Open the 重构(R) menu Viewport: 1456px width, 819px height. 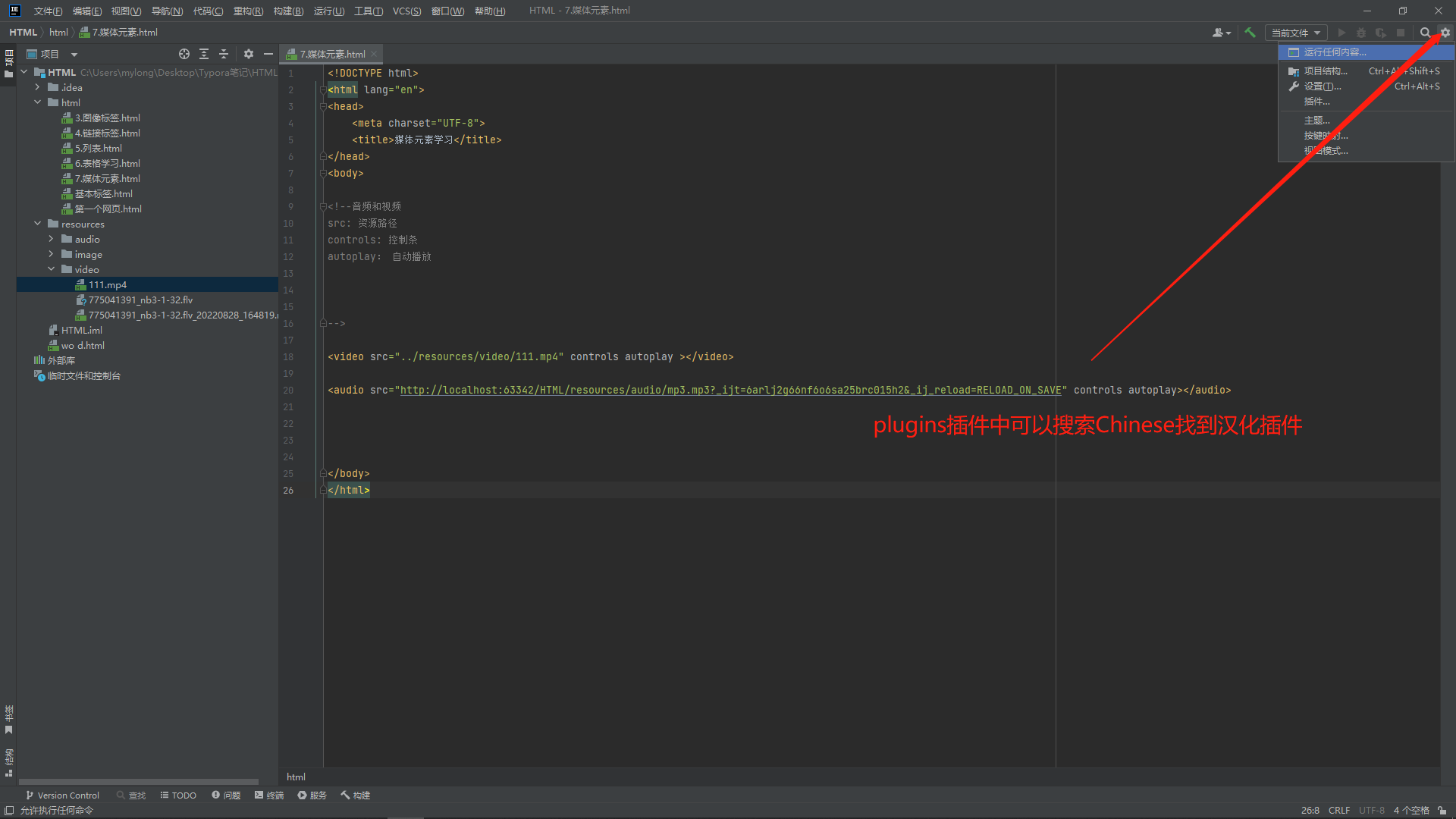click(248, 11)
